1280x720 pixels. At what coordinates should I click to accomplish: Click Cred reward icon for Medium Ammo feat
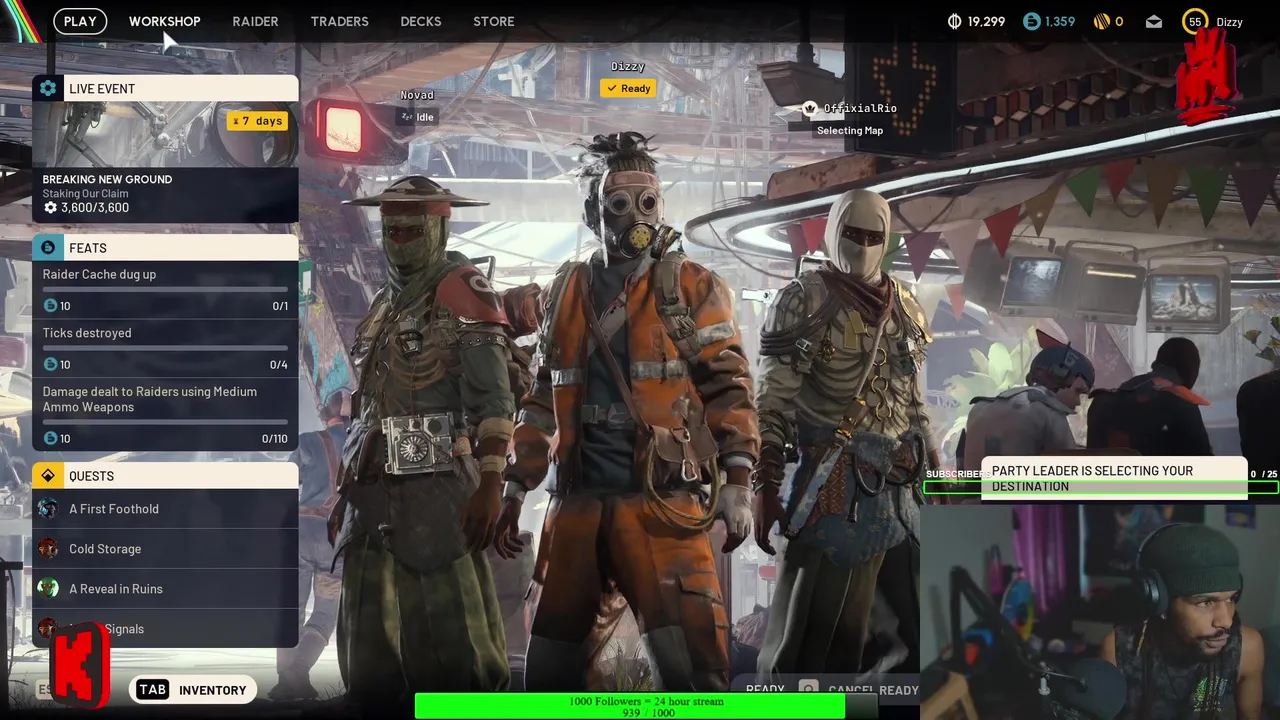(x=50, y=439)
